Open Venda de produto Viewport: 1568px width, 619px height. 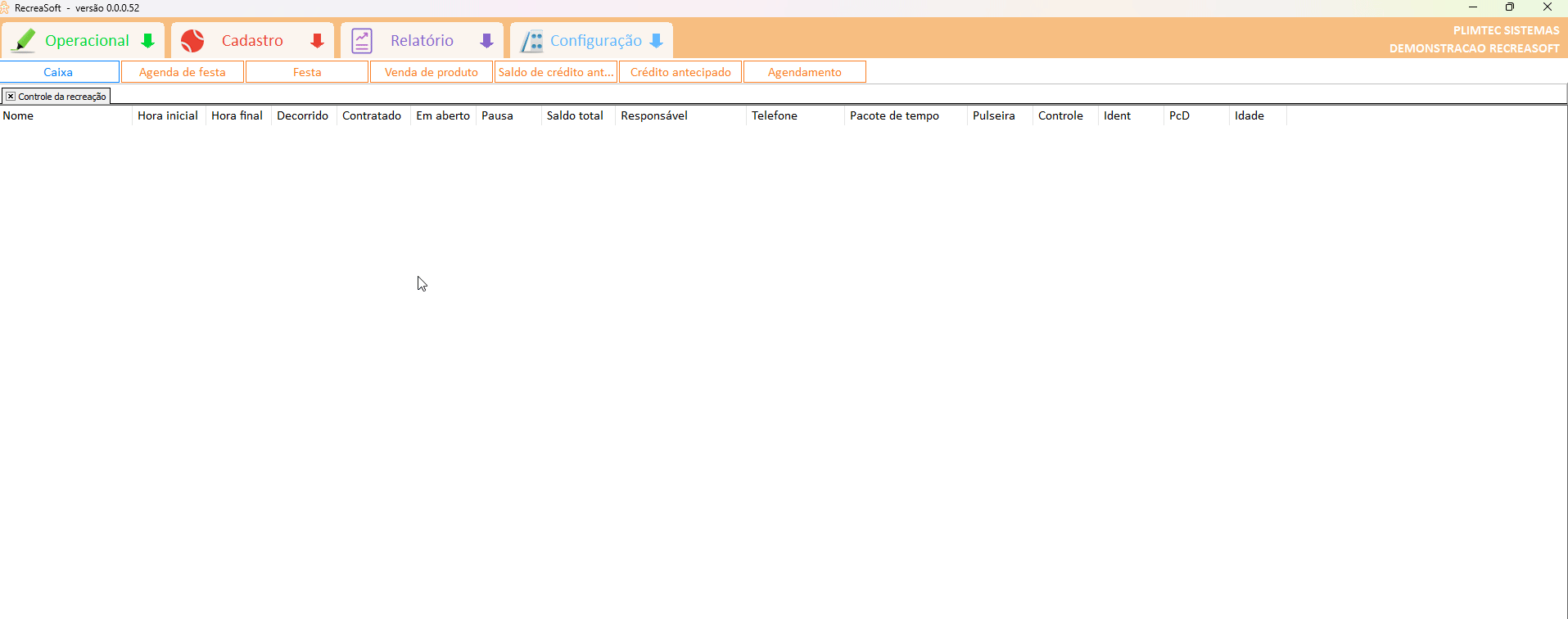click(432, 72)
